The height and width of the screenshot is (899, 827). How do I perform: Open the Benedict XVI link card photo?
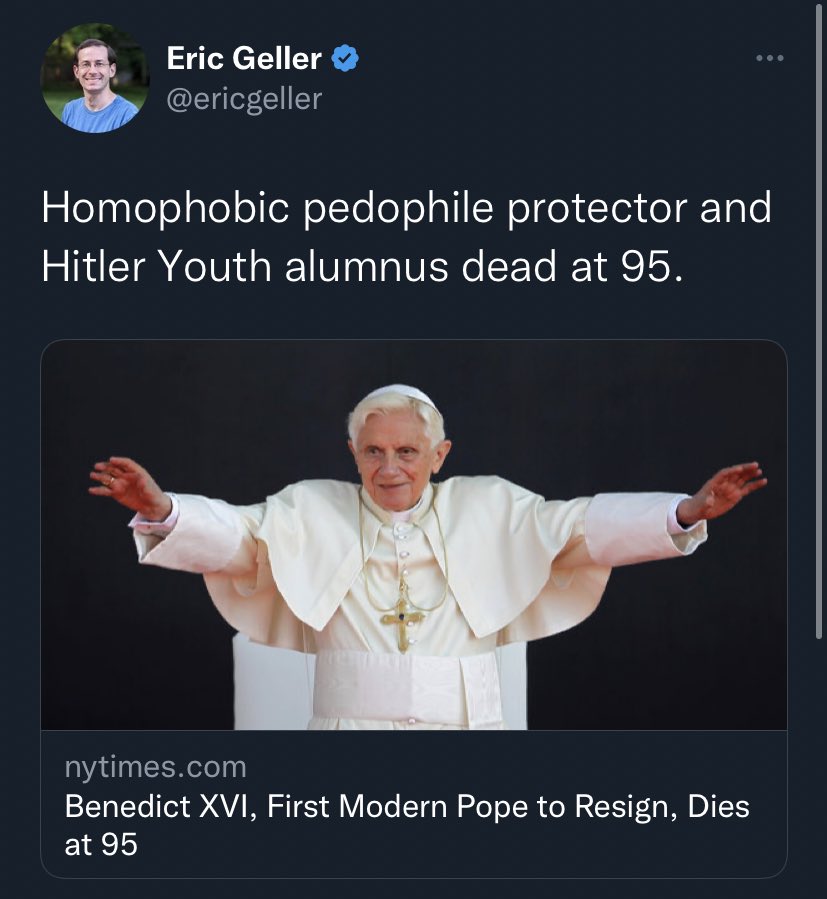pyautogui.click(x=414, y=535)
